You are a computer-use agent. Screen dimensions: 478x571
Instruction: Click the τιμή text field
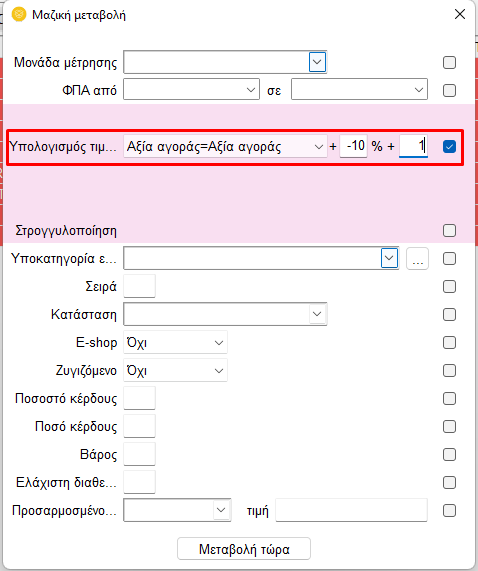351,510
